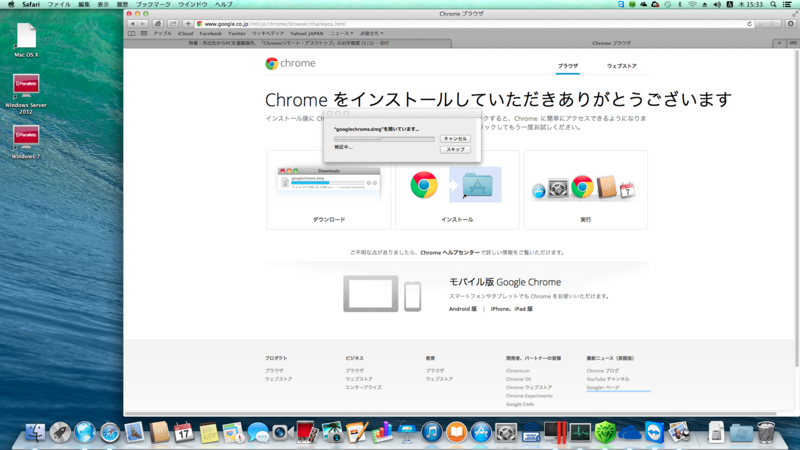
Task: Launch TeamViewer from the Dock
Action: click(654, 432)
